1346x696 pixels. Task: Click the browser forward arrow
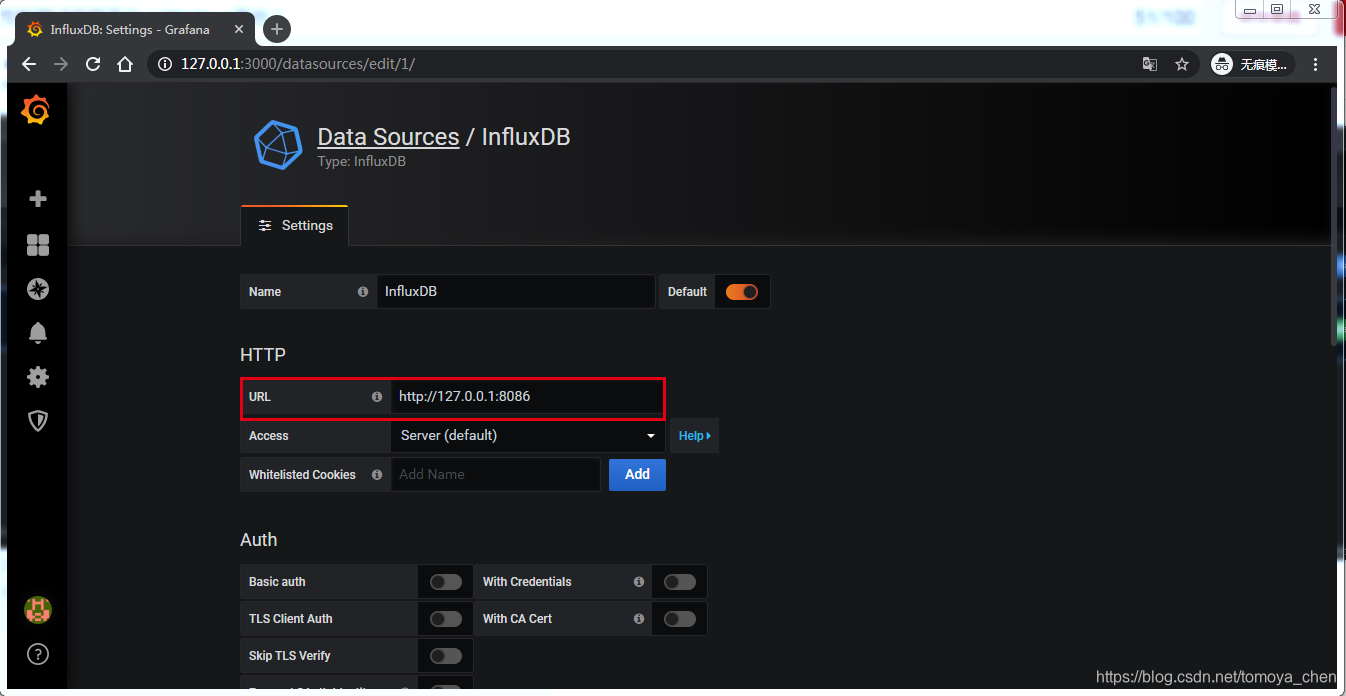pos(61,64)
